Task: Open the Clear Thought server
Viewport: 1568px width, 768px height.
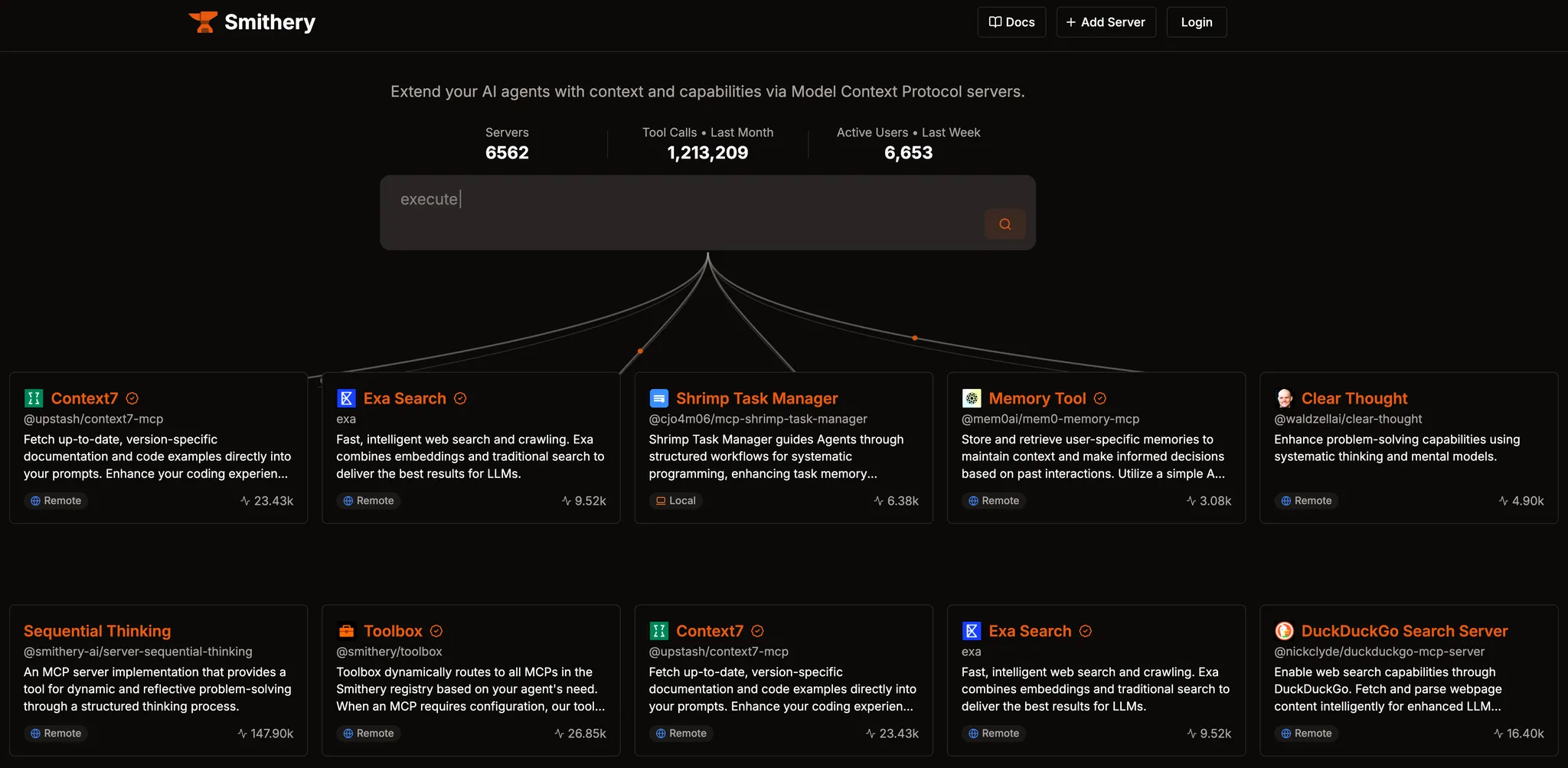Action: (x=1354, y=398)
